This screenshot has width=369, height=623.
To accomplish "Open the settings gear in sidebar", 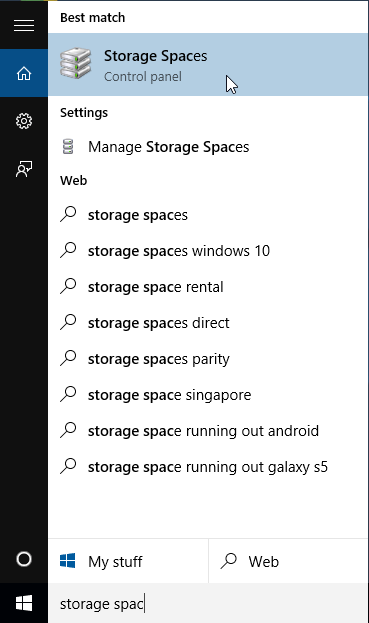I will click(24, 121).
